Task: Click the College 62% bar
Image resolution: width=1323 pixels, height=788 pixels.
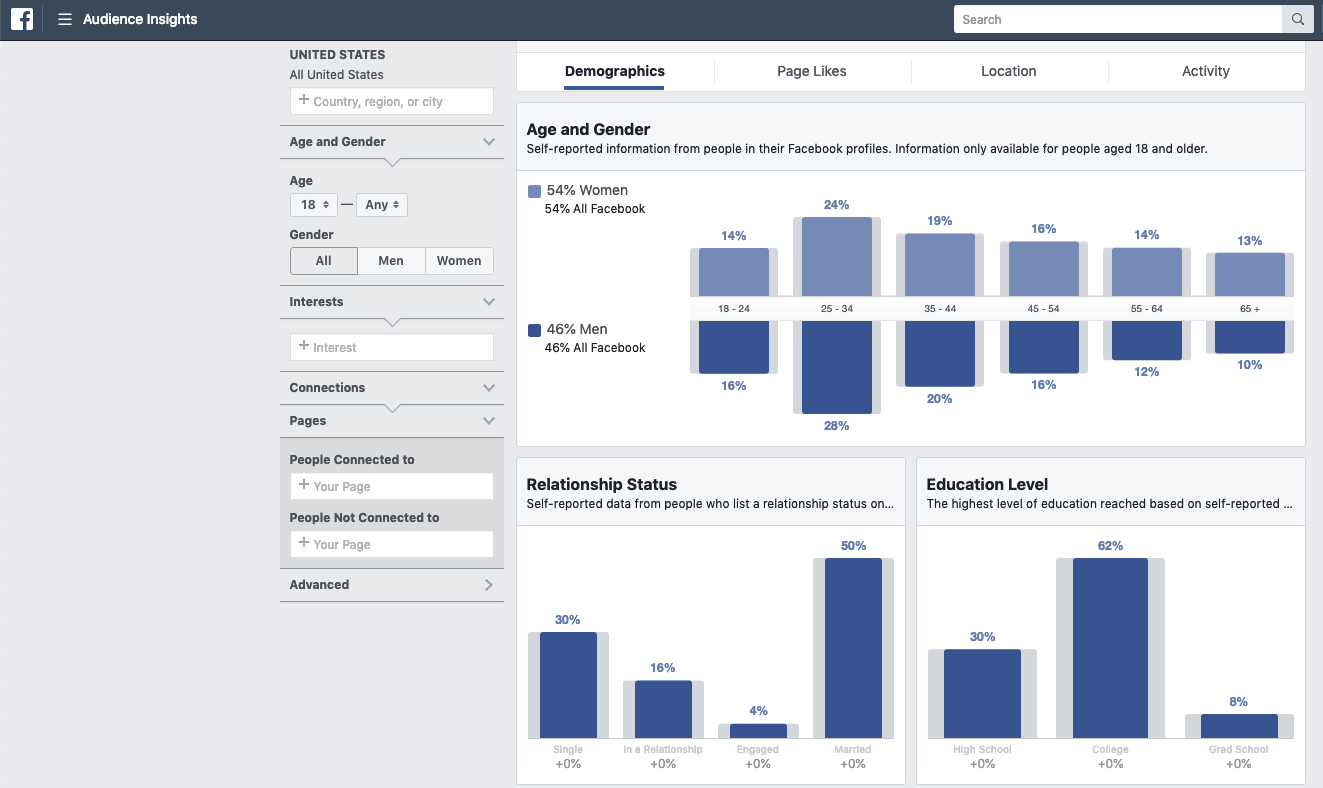Action: pos(1110,648)
